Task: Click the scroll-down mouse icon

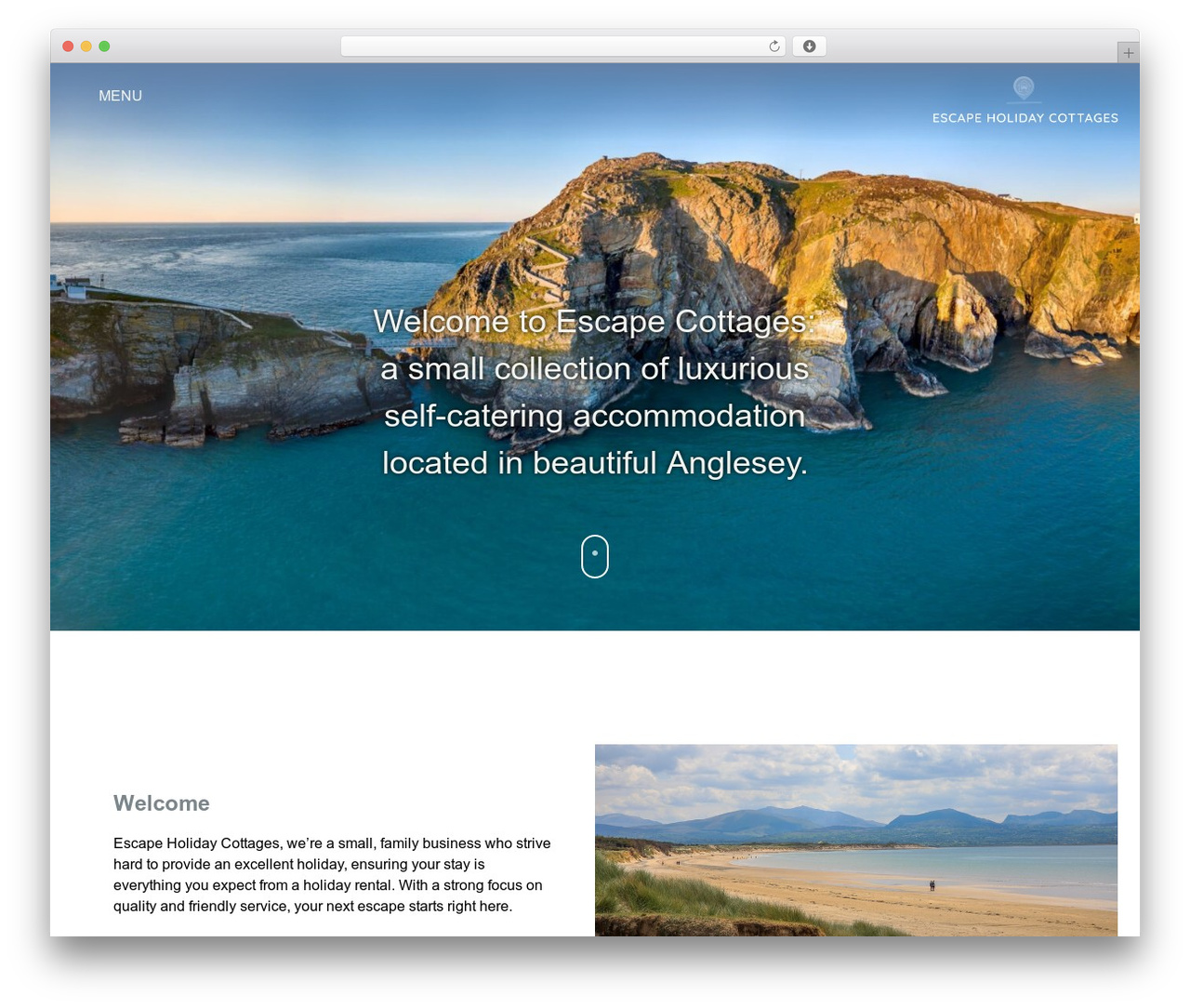Action: point(595,556)
